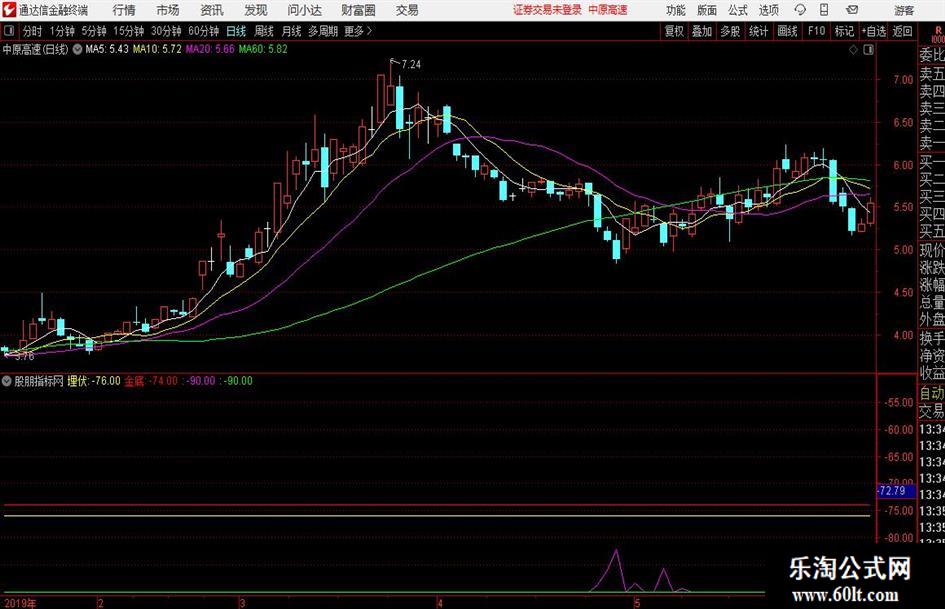Open the 交易 menu
This screenshot has width=945, height=609.
(407, 10)
